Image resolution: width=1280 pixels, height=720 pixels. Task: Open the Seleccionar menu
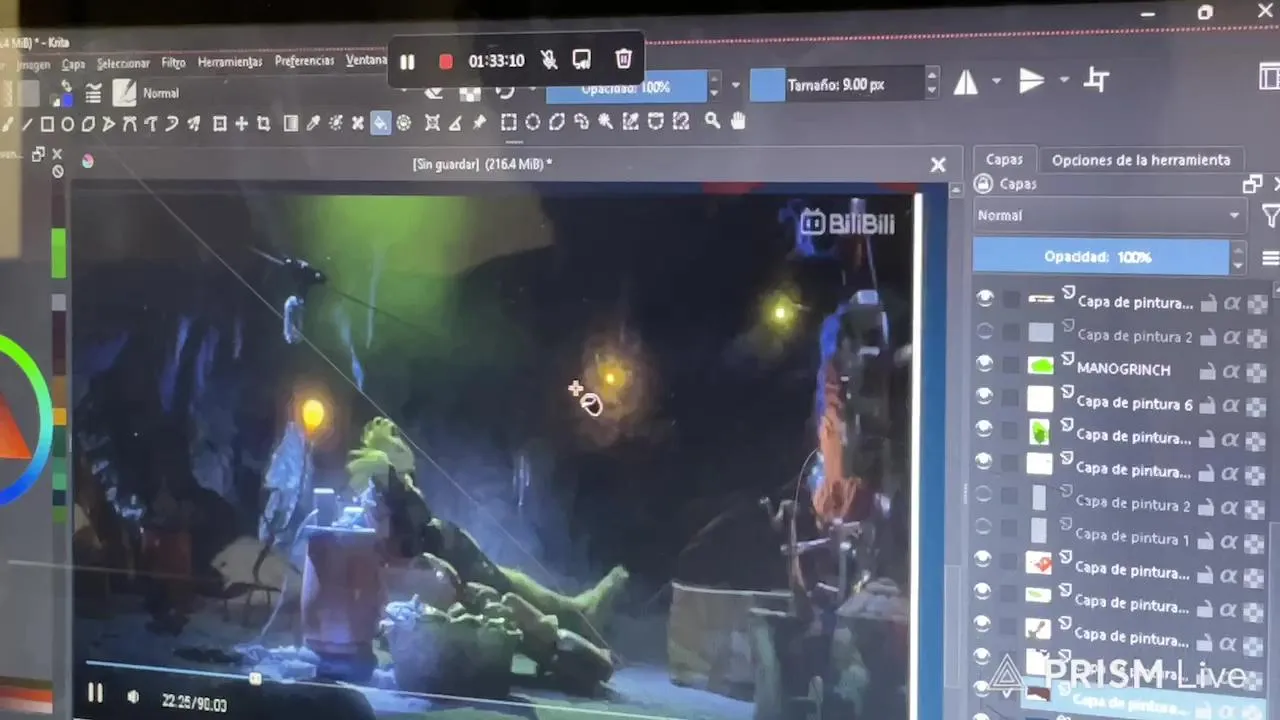coord(123,64)
